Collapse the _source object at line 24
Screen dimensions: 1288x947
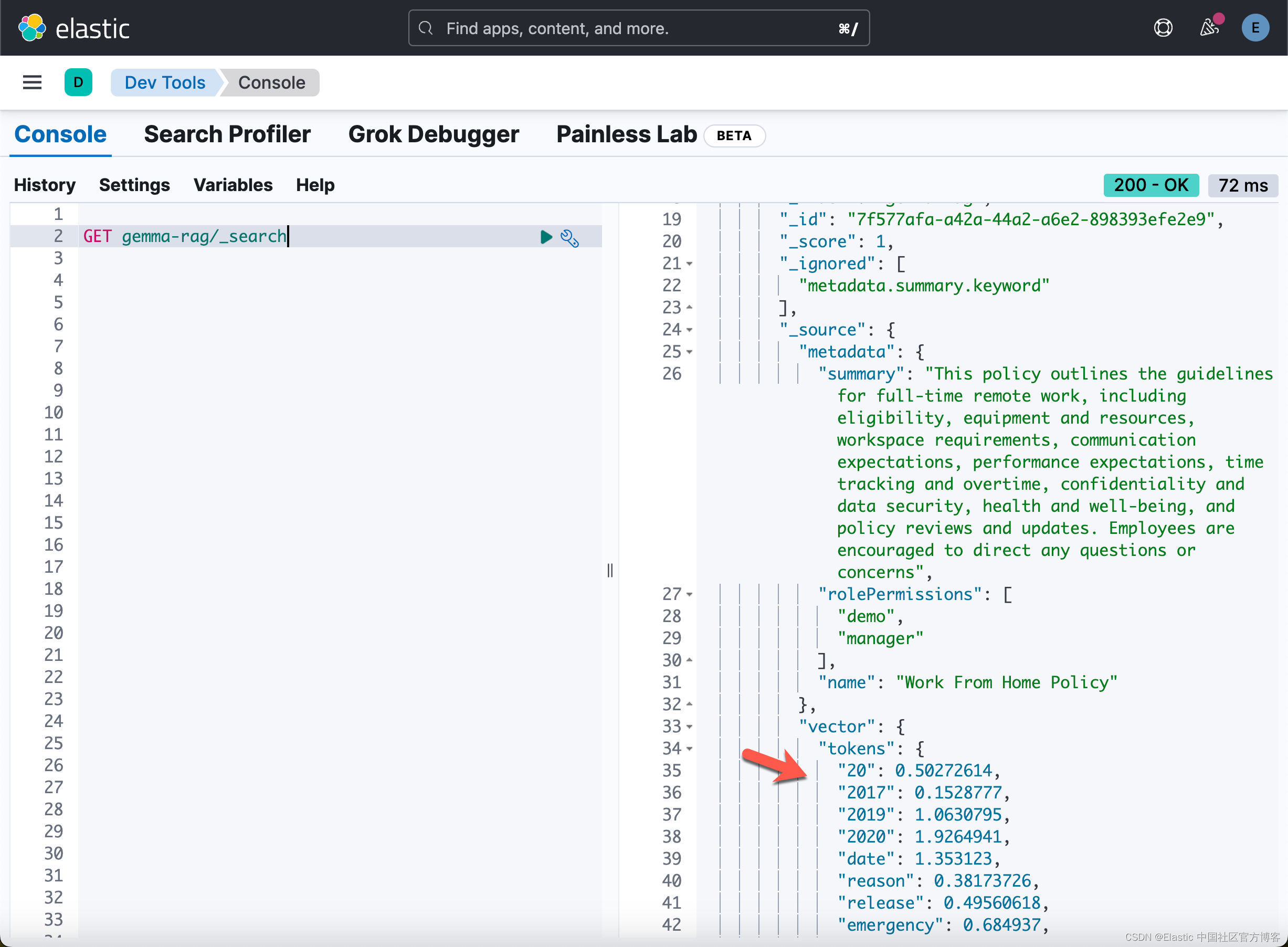(x=690, y=330)
